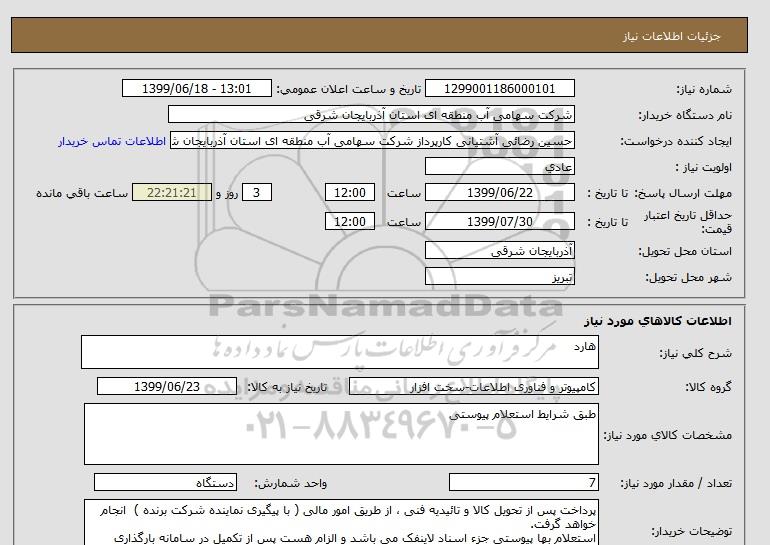Click the product specifications box طبق شرایط استعلام پیوستی
770x545 pixels.
click(341, 434)
